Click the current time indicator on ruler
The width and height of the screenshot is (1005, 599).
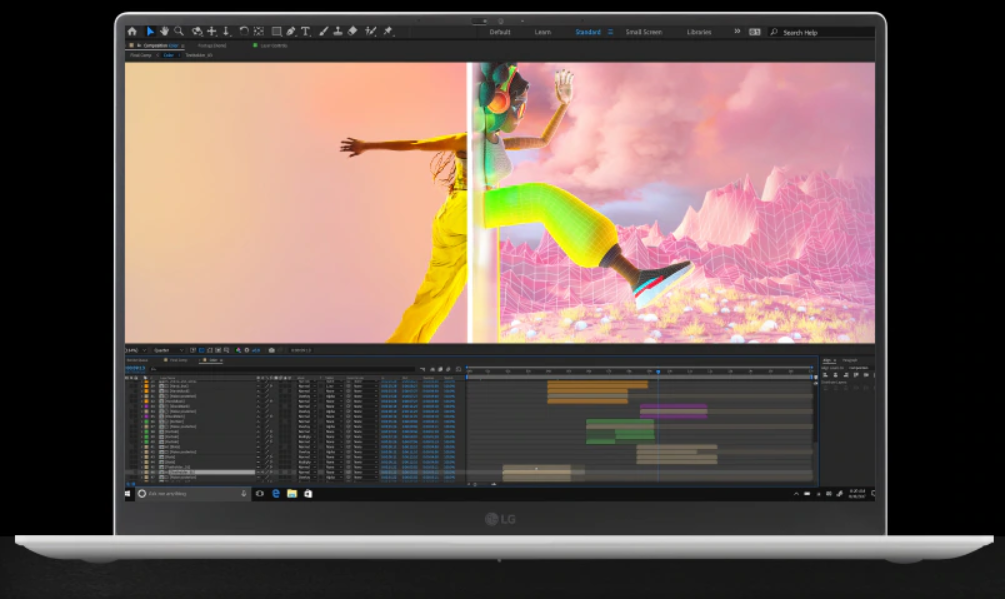click(658, 372)
